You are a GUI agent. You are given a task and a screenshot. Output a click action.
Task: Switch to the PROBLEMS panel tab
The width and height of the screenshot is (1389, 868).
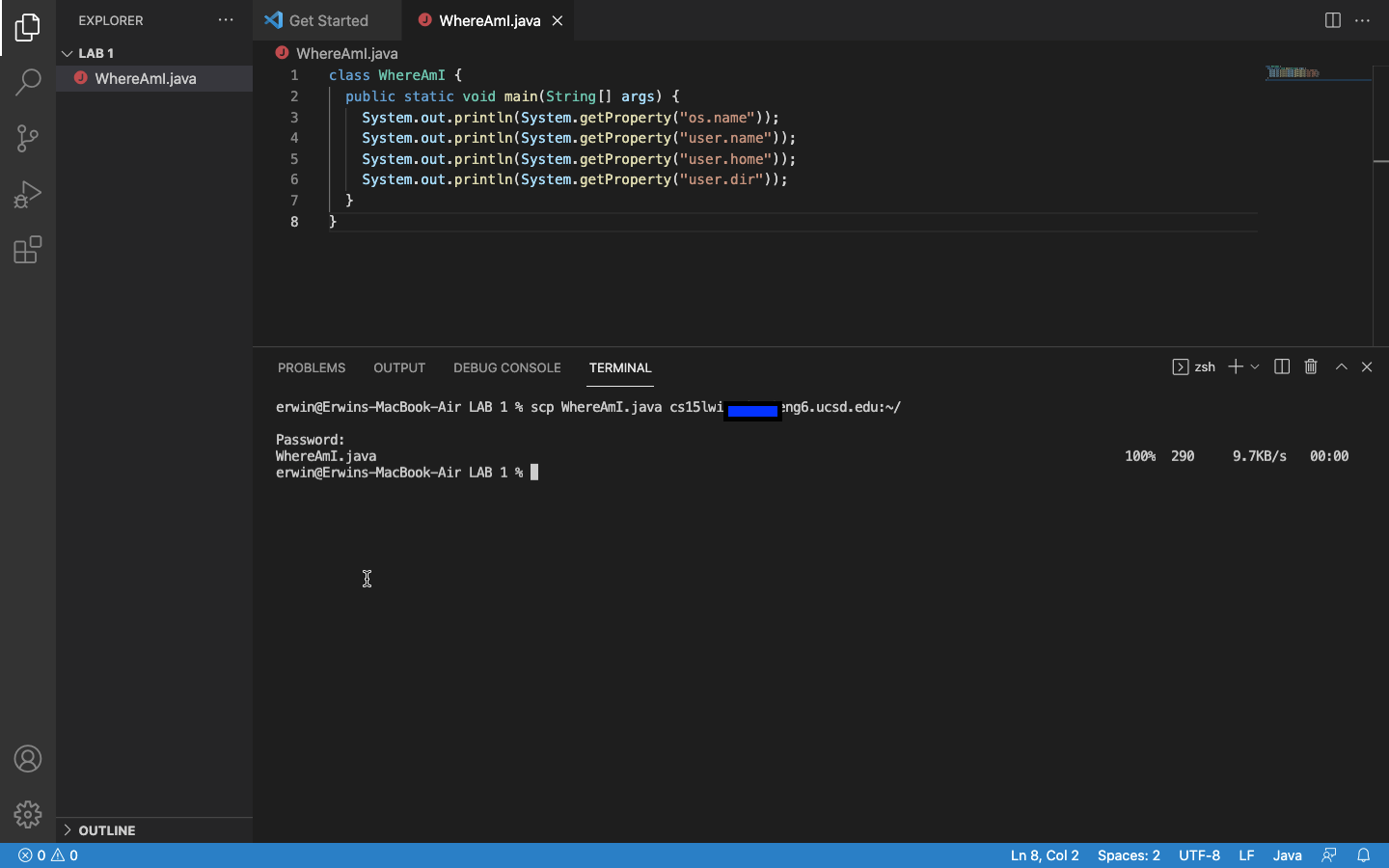[x=312, y=367]
